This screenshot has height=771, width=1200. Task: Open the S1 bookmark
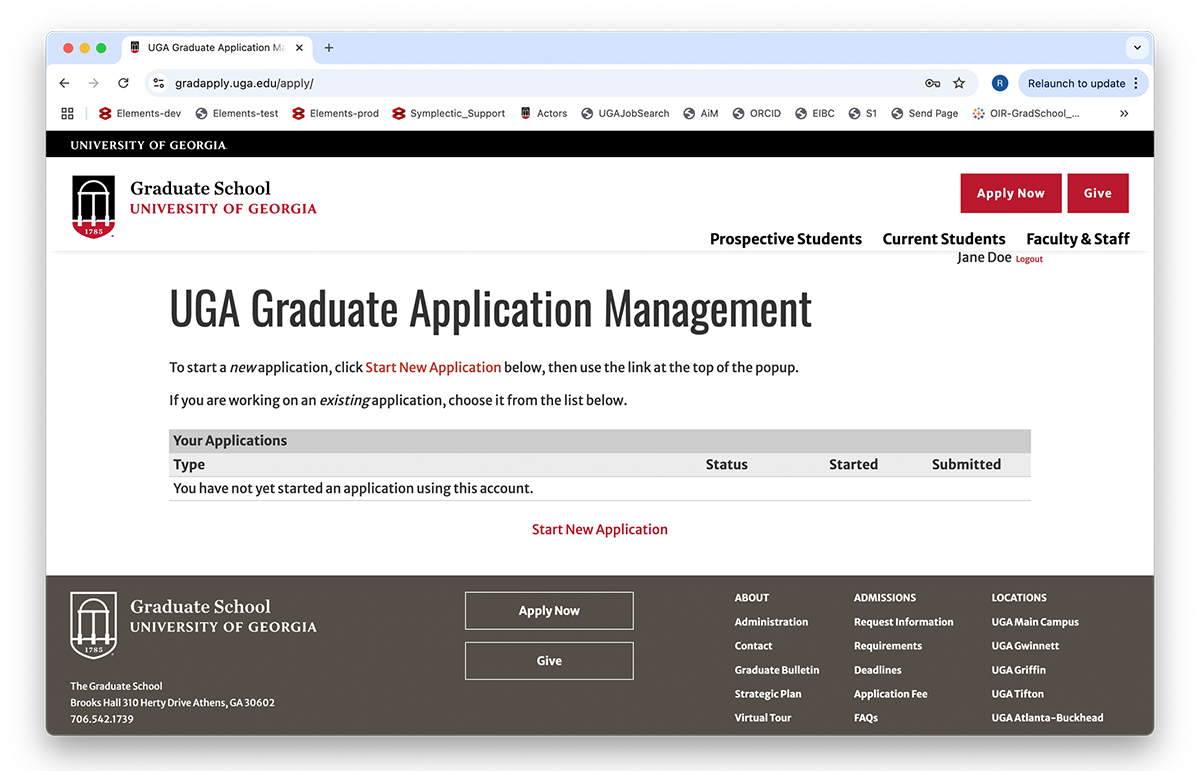pyautogui.click(x=863, y=113)
